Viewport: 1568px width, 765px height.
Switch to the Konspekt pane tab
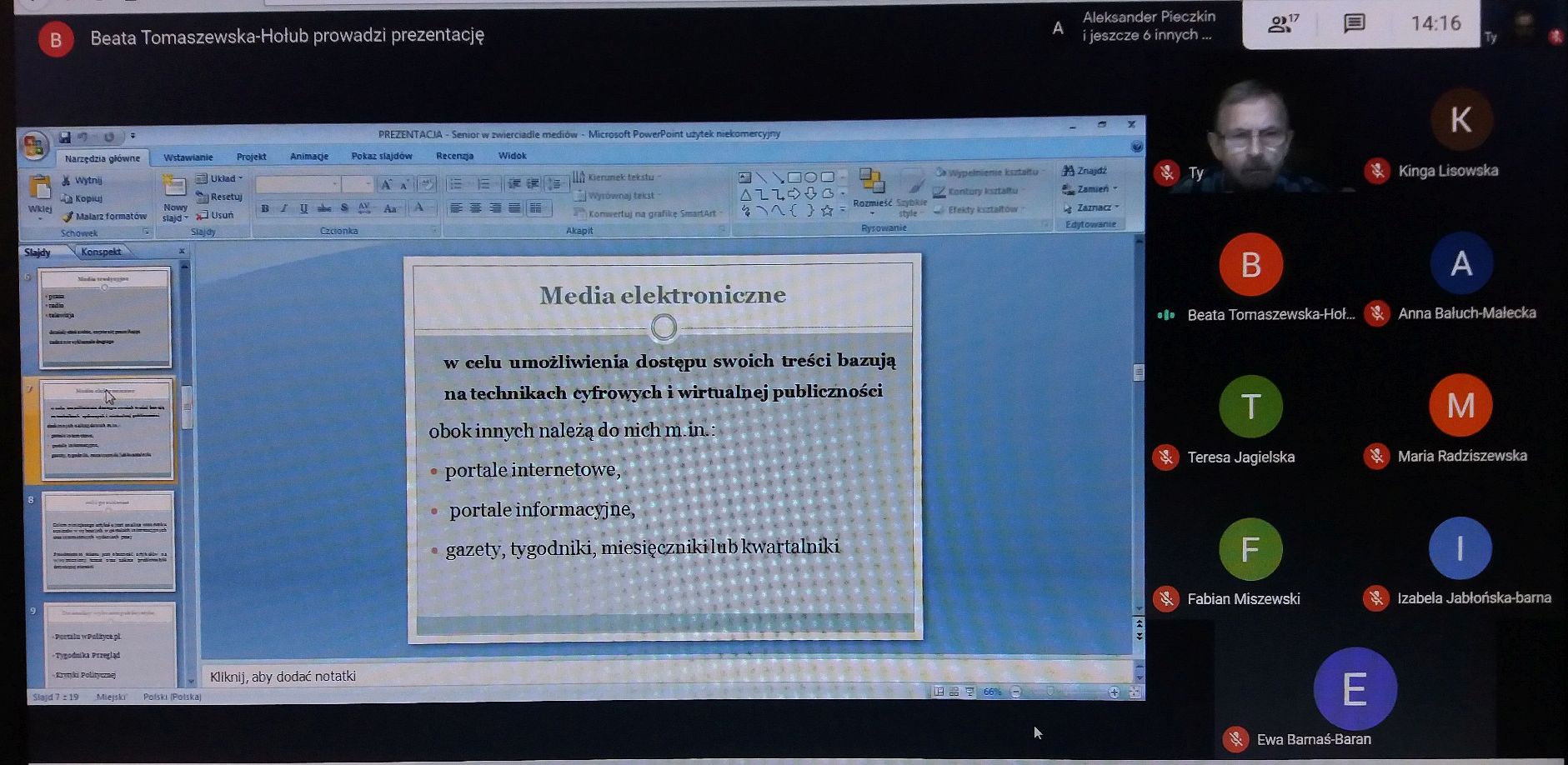click(x=101, y=252)
